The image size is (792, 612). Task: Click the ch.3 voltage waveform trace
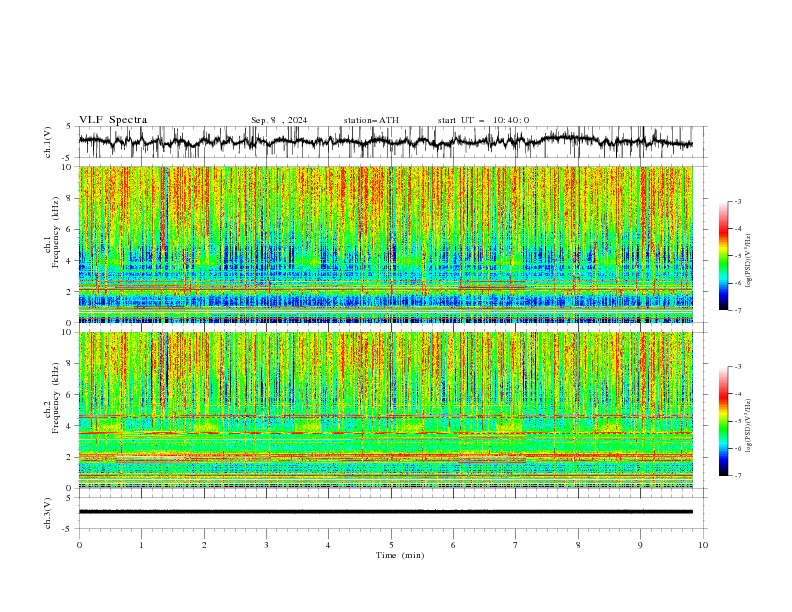point(386,512)
